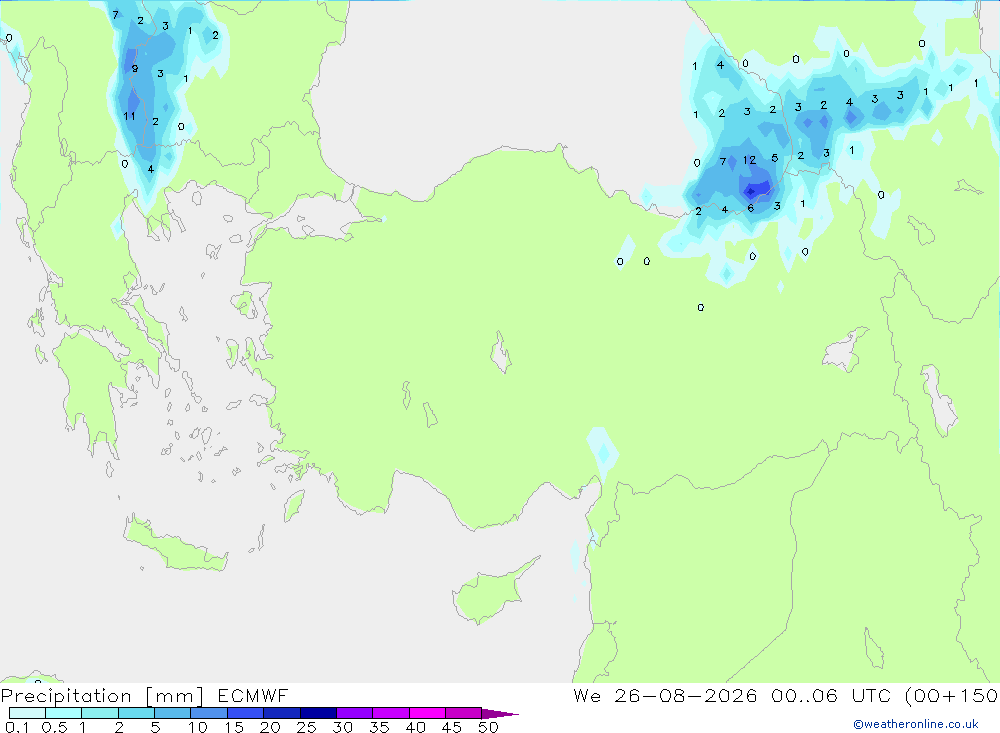Select the 2–5 mm legend color swatch
Screen dimensions: 1000x733
[136, 713]
